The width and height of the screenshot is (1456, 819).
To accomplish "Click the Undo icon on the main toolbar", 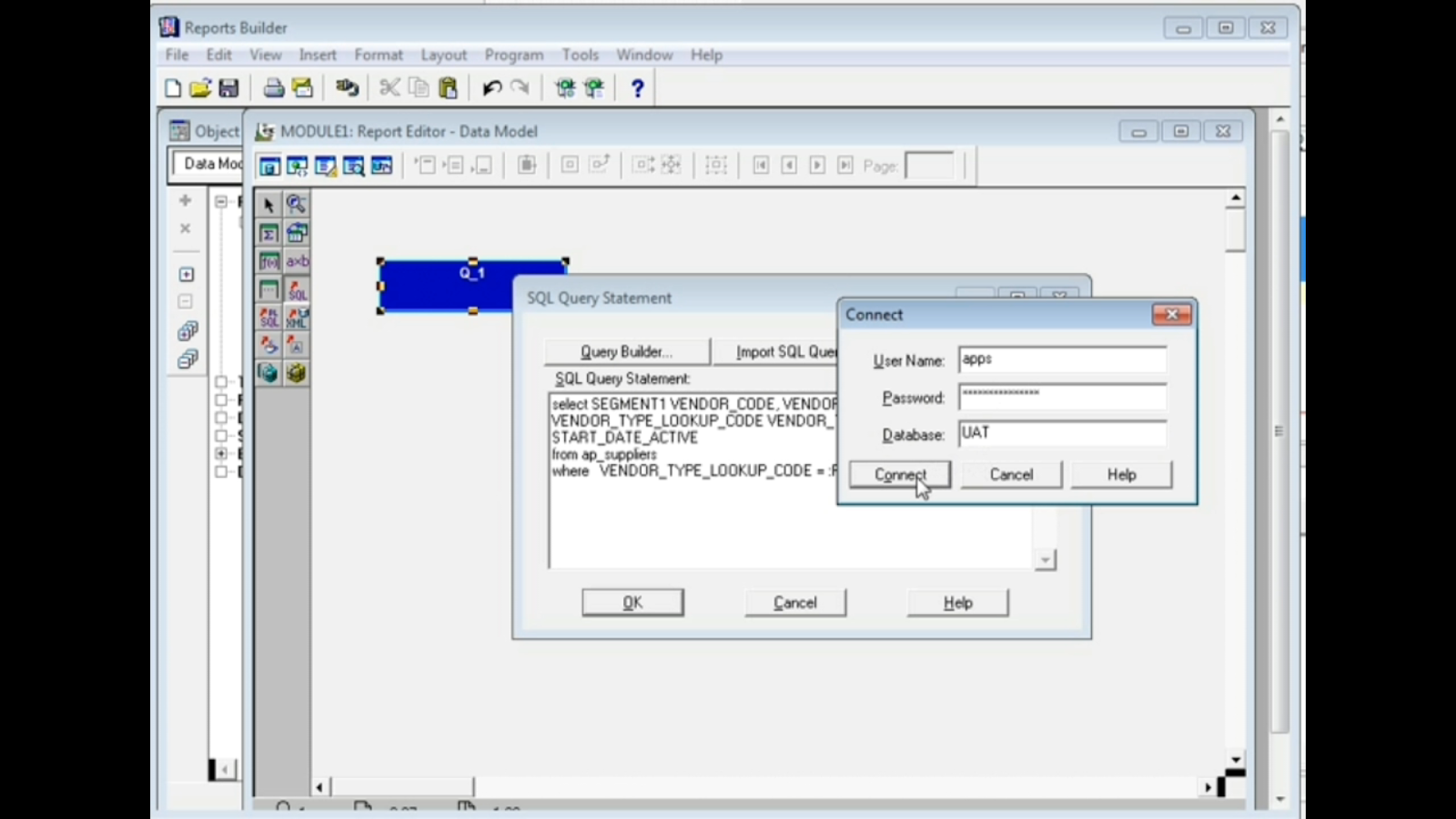I will pos(490,87).
